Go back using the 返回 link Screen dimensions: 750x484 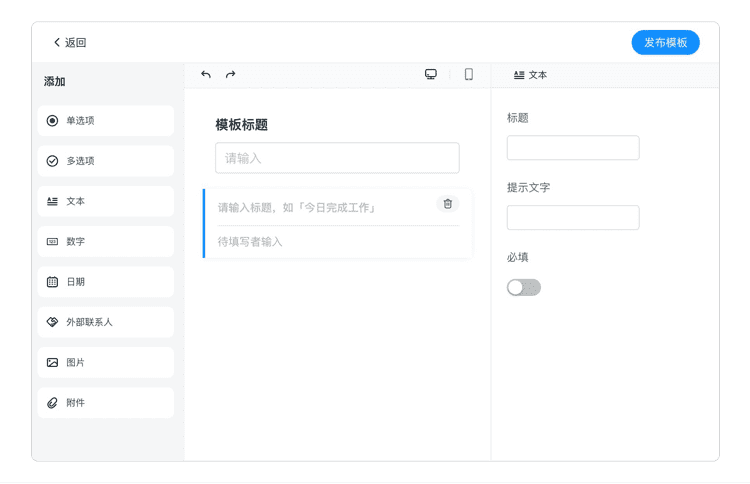pos(70,43)
